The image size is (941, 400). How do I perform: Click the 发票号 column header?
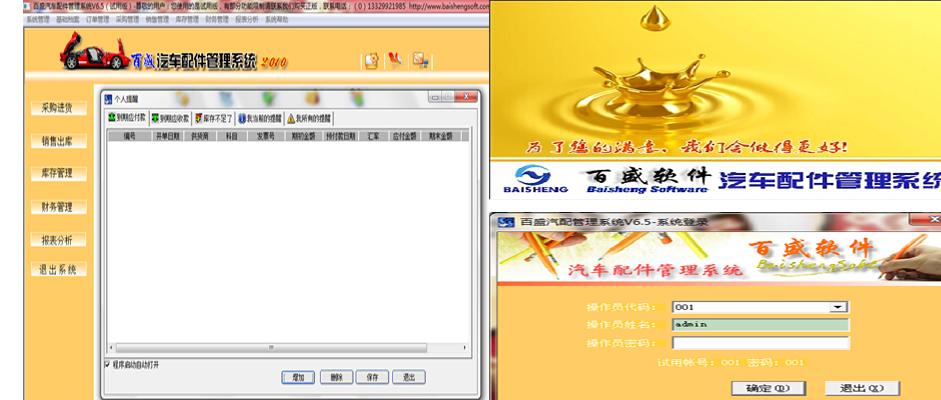click(265, 136)
